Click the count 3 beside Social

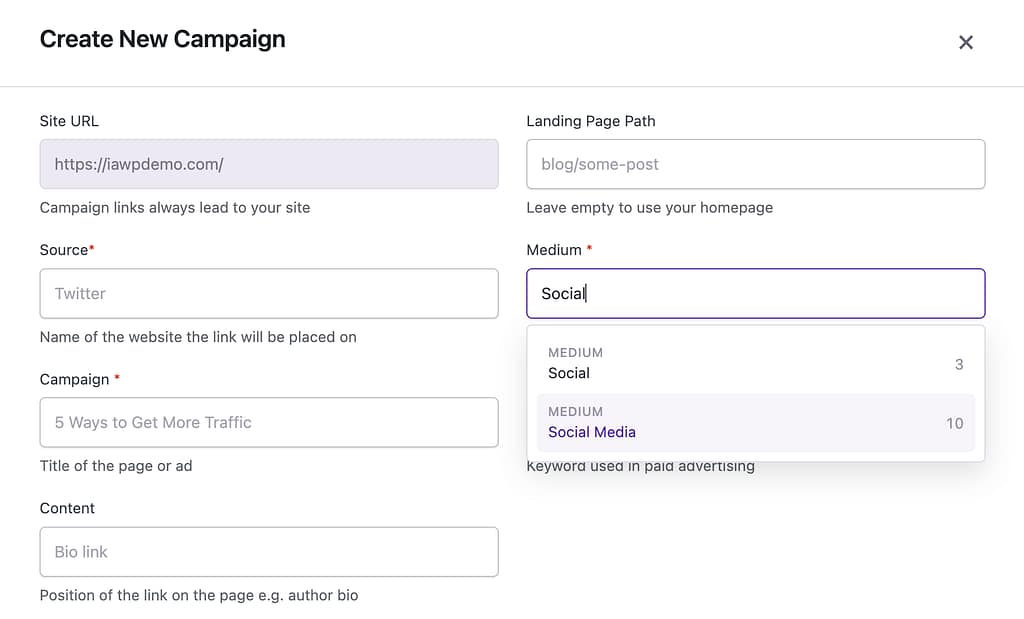pyautogui.click(x=959, y=364)
